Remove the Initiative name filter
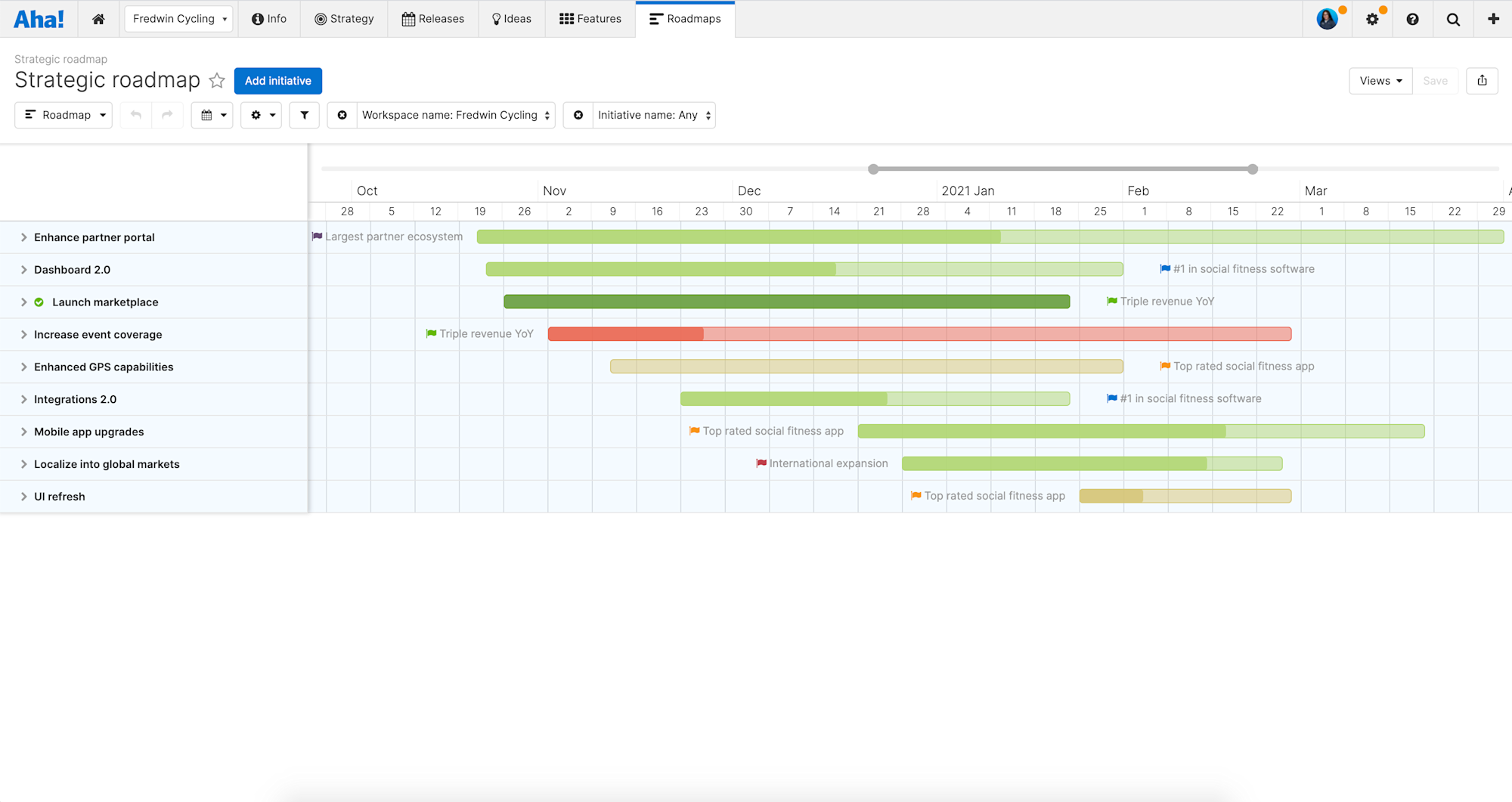The image size is (1512, 802). pyautogui.click(x=578, y=115)
